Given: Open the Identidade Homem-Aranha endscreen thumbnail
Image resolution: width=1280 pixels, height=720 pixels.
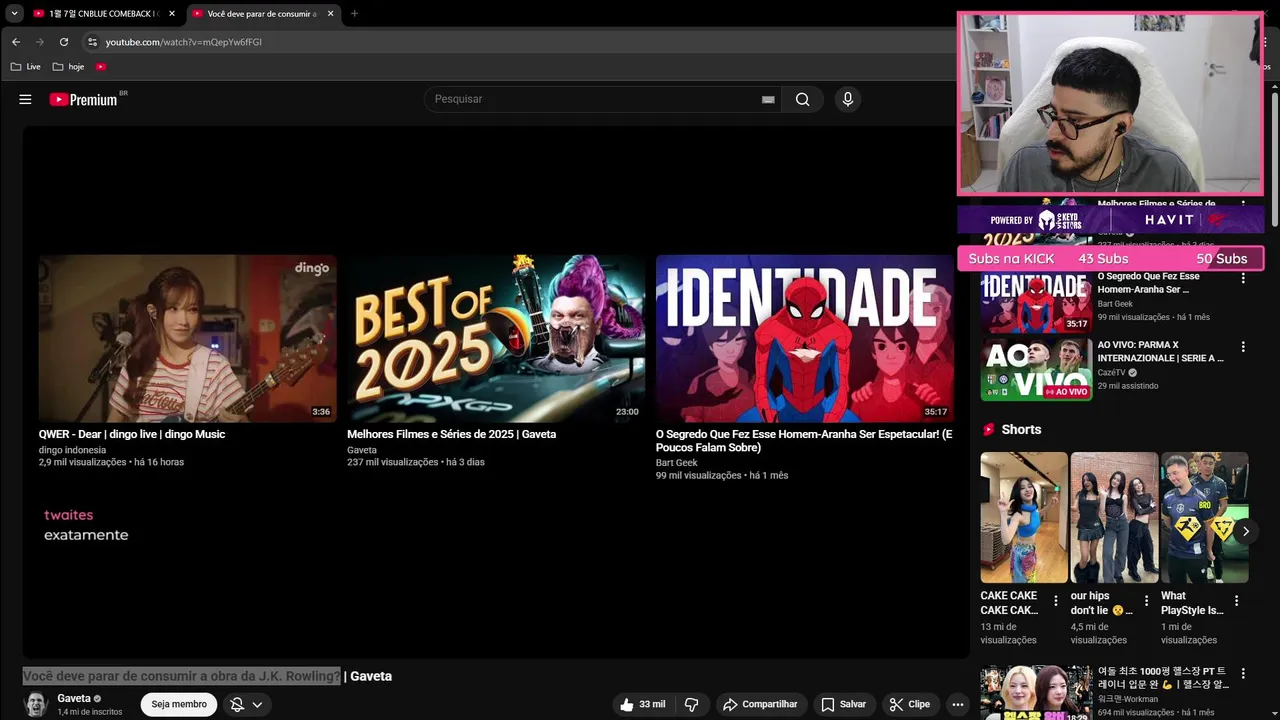Looking at the screenshot, I should 805,338.
